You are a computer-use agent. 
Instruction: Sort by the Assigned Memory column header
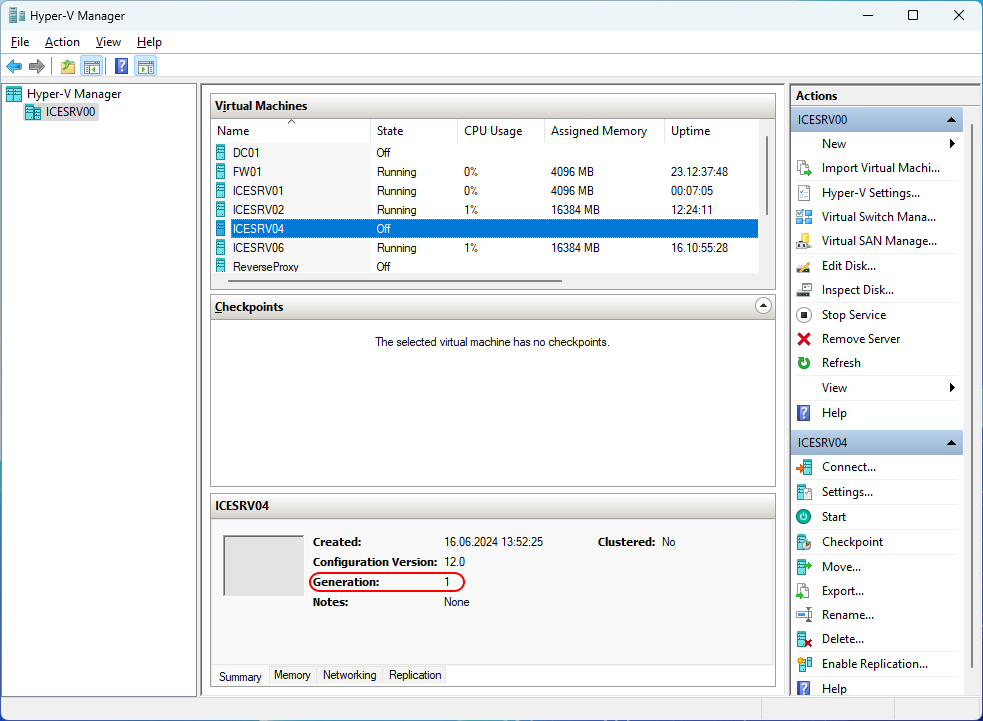coord(604,130)
